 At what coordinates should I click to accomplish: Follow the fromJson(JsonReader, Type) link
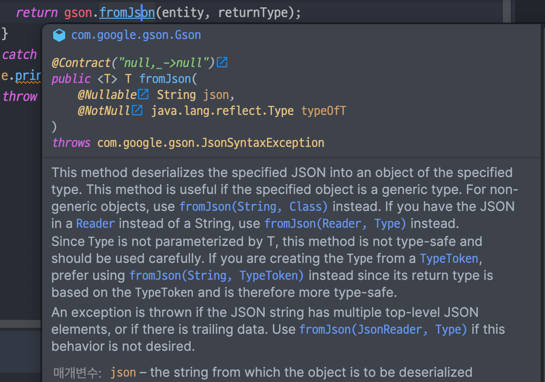click(x=383, y=329)
